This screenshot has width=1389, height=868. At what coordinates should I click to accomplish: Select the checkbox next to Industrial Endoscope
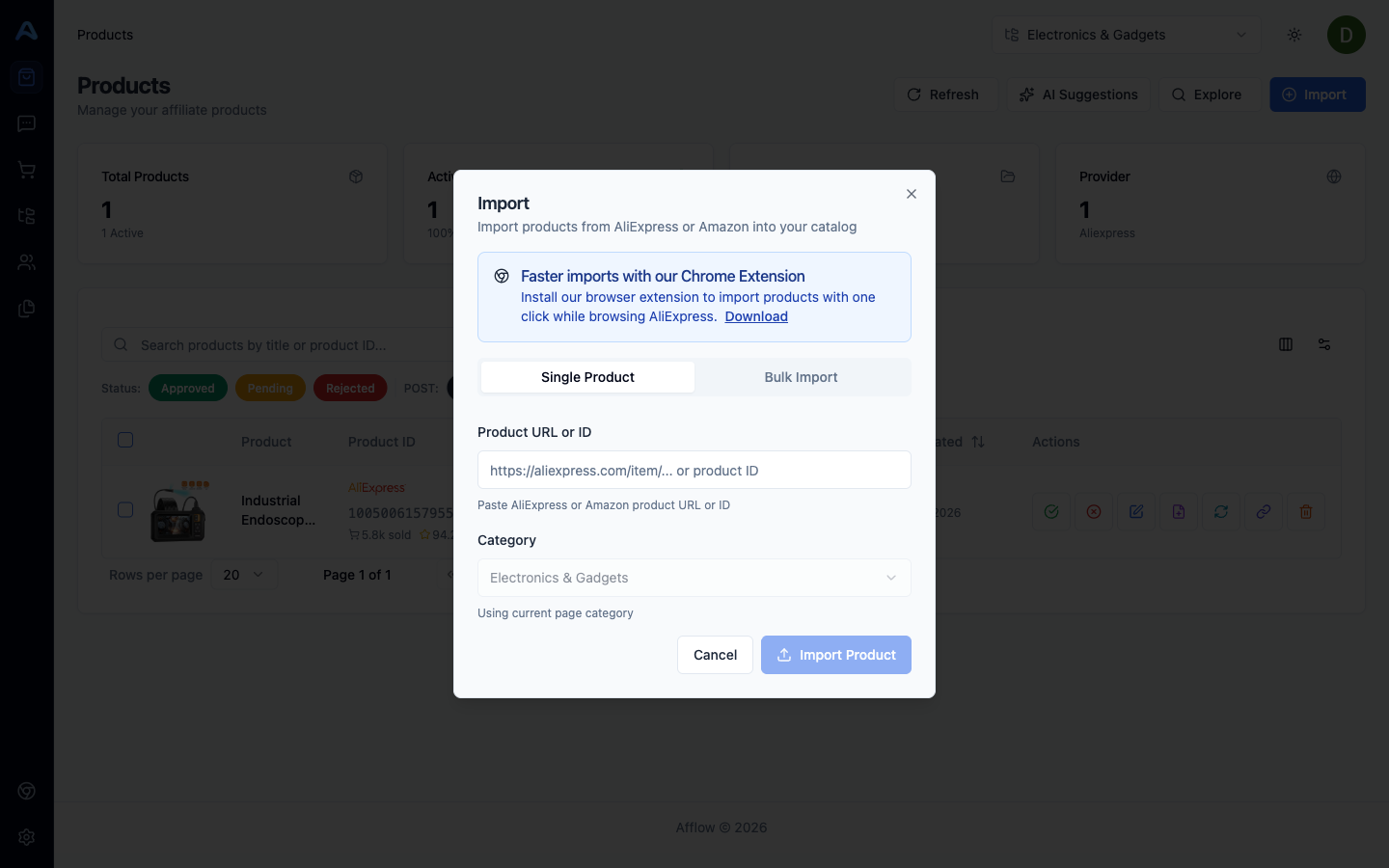tap(125, 509)
